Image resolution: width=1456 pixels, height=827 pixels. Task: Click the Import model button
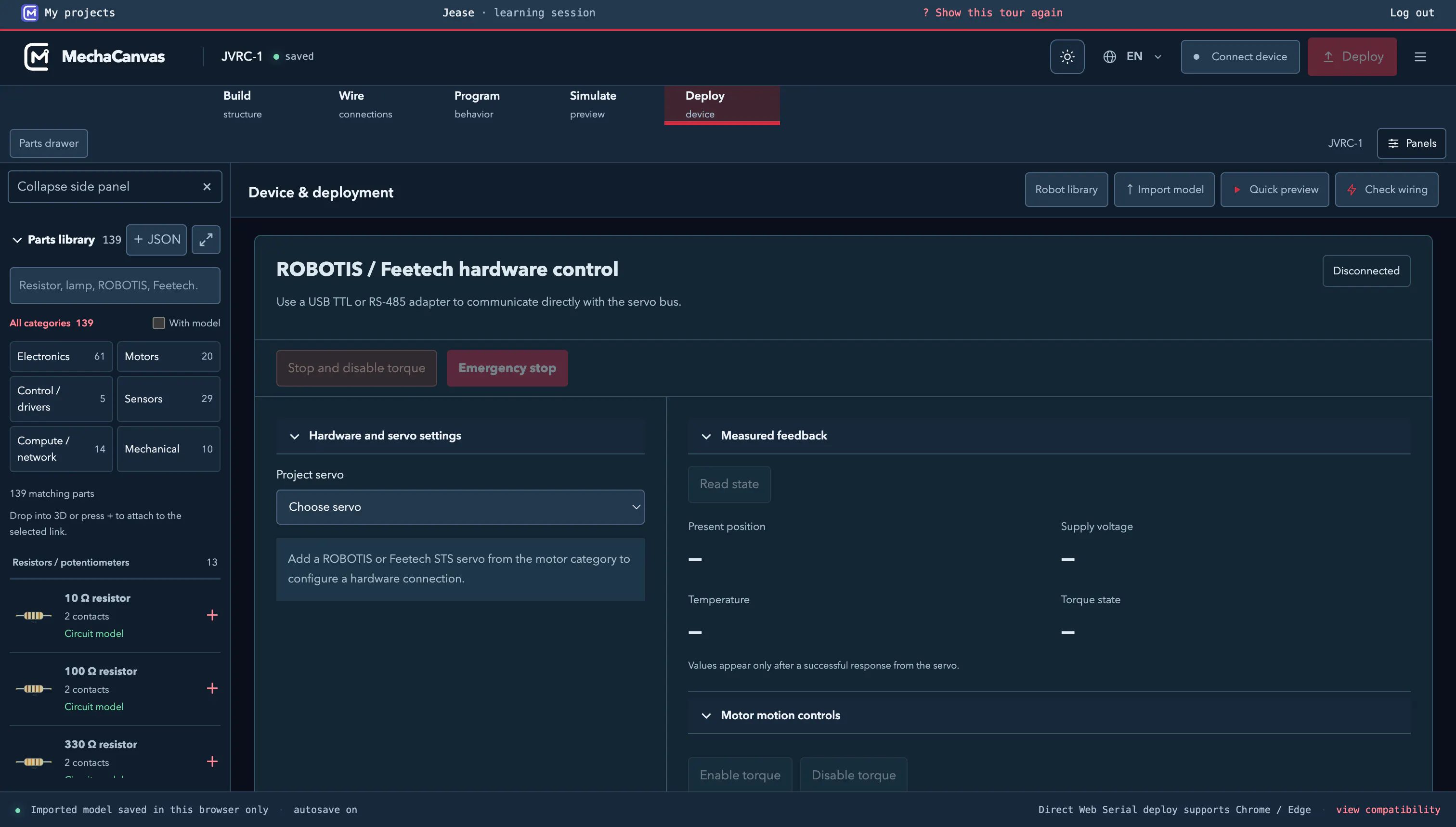(x=1164, y=190)
